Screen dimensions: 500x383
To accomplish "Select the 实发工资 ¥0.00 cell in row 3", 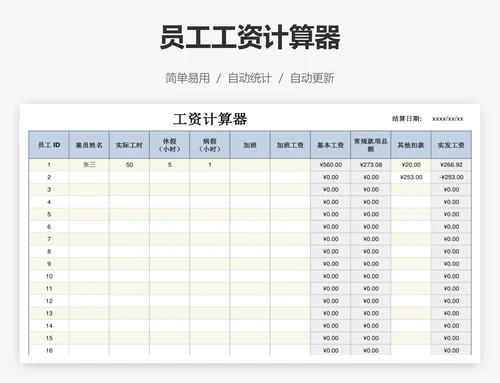I will 451,189.
